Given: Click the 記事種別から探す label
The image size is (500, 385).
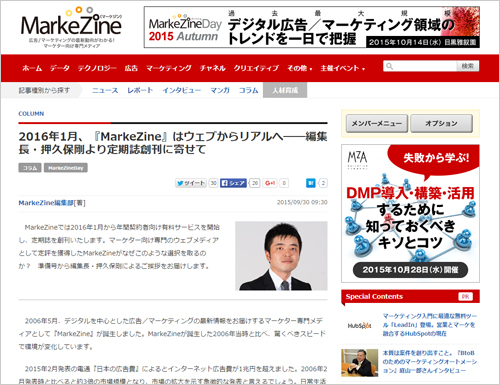Looking at the screenshot, I should point(44,90).
